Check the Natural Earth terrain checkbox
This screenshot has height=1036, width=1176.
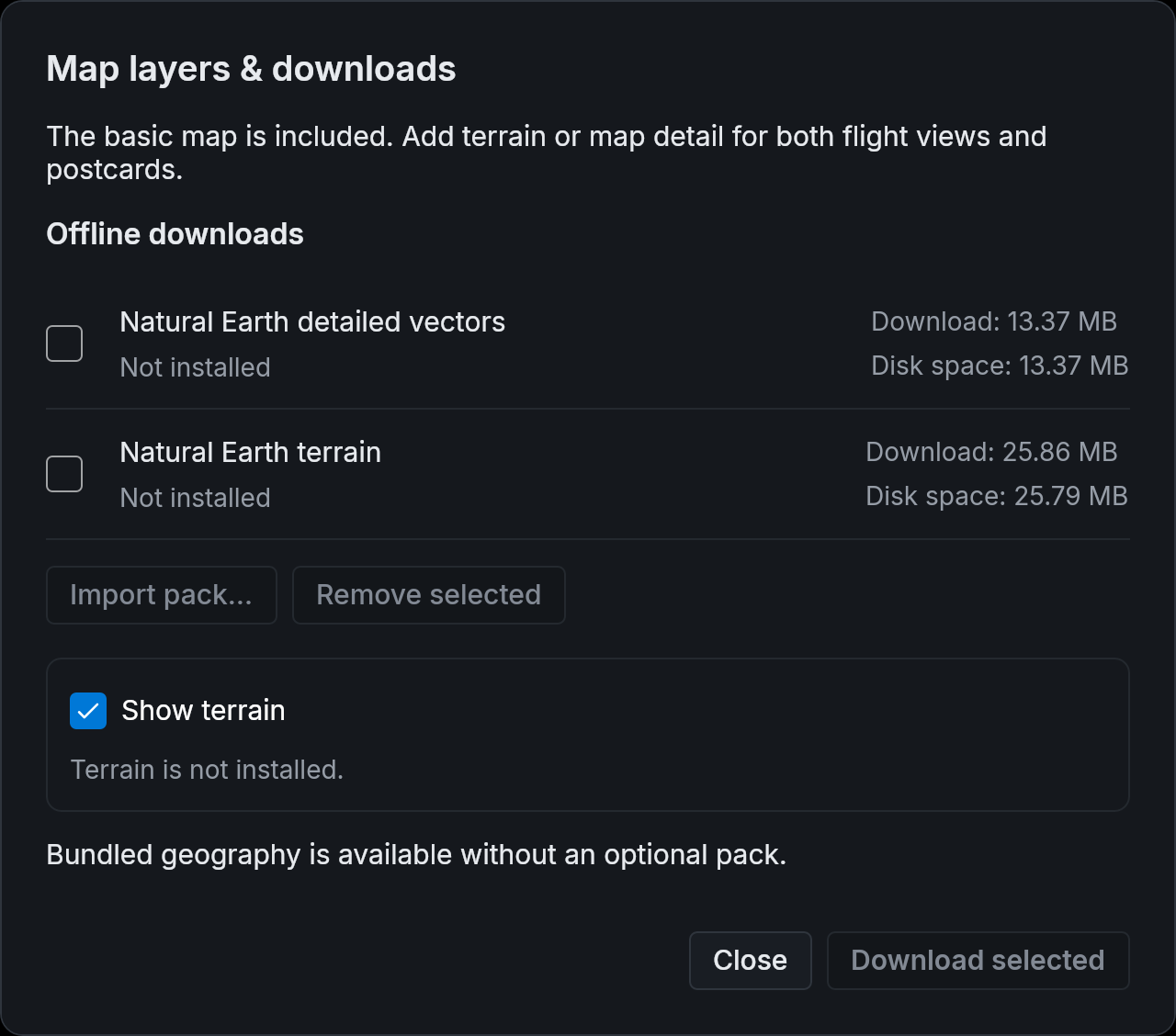click(64, 474)
